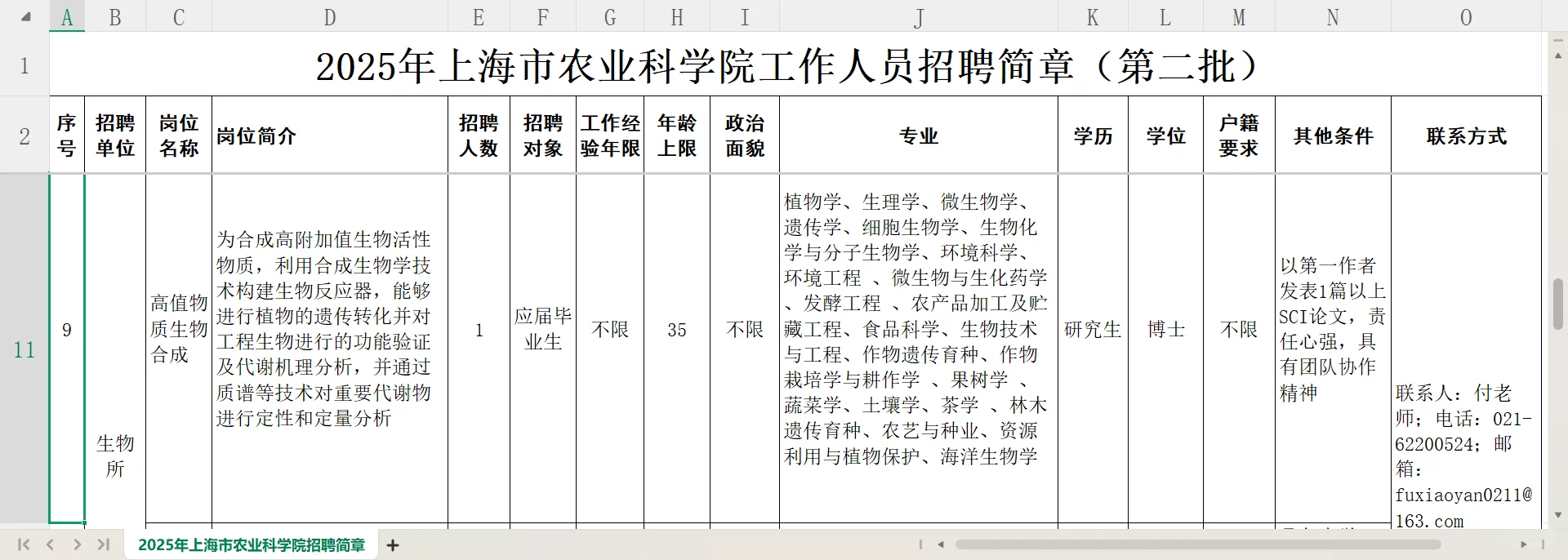The height and width of the screenshot is (560, 1568).
Task: Open the 2025年上海市农业科学院招聘简章 sheet tab
Action: point(252,545)
